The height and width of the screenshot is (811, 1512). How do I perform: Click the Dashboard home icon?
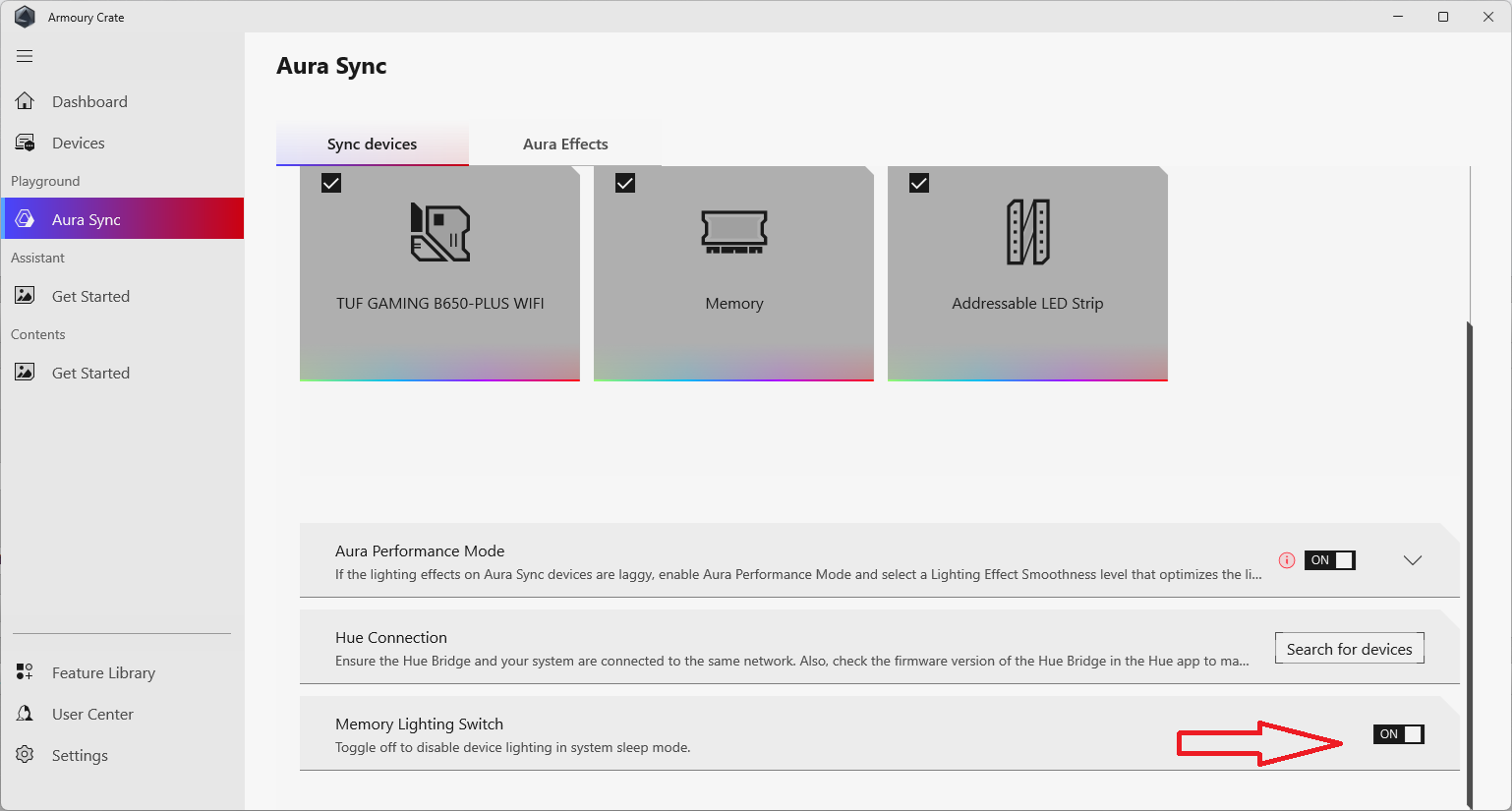(26, 101)
